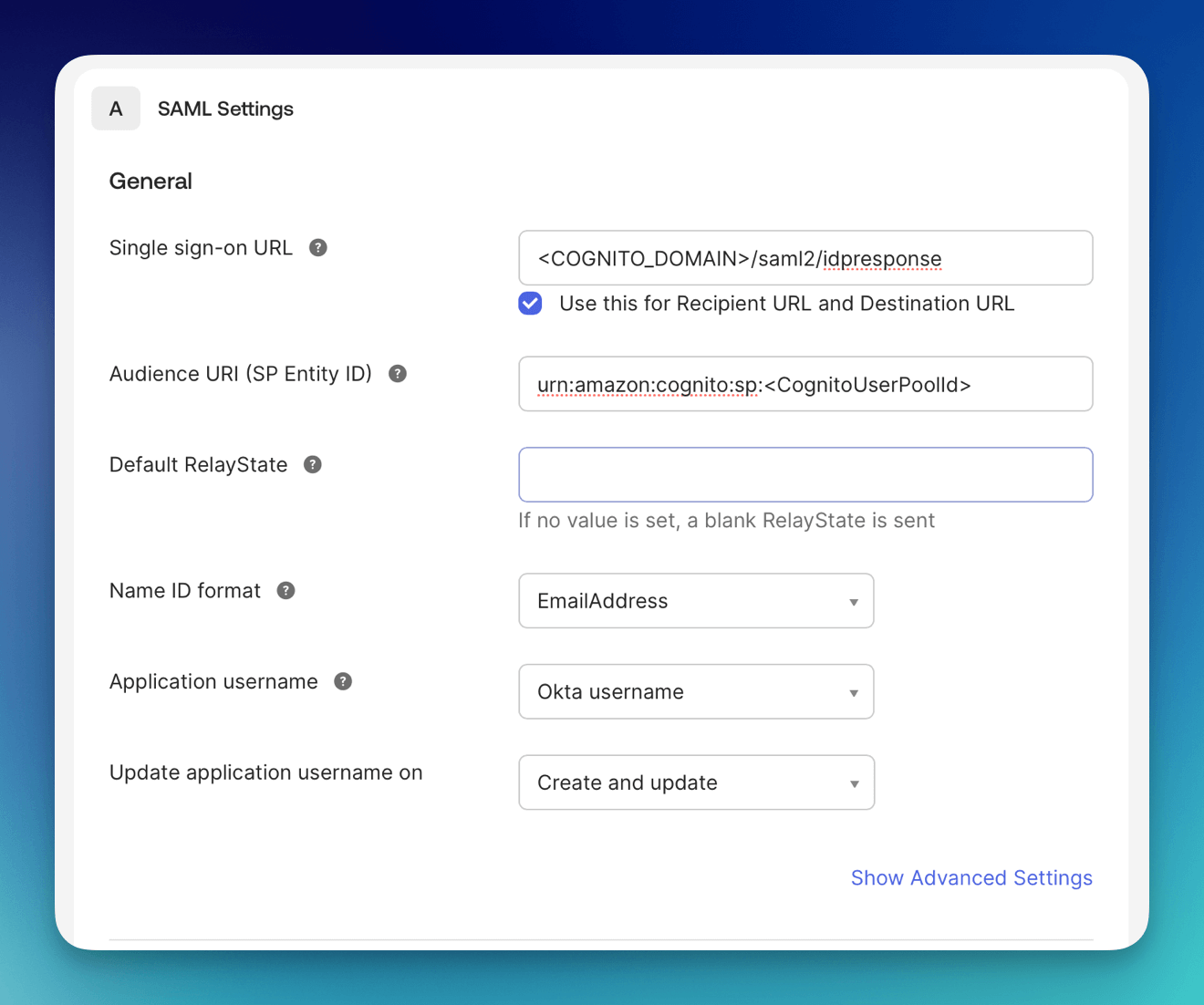
Task: Click the Audience URI (SP Entity ID) label
Action: [x=241, y=374]
